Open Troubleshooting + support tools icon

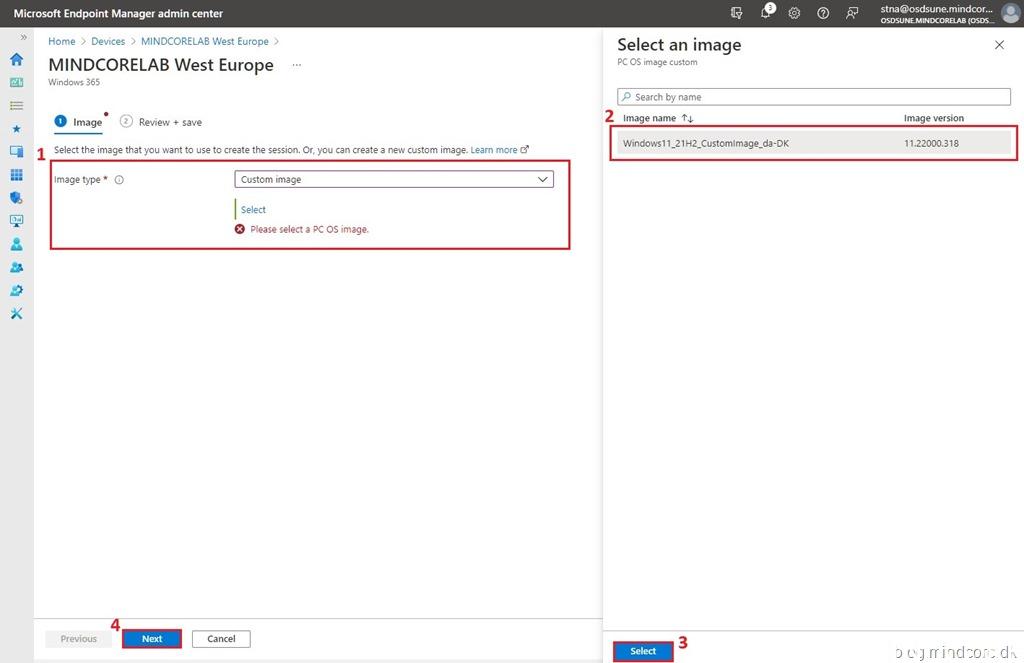click(x=16, y=314)
